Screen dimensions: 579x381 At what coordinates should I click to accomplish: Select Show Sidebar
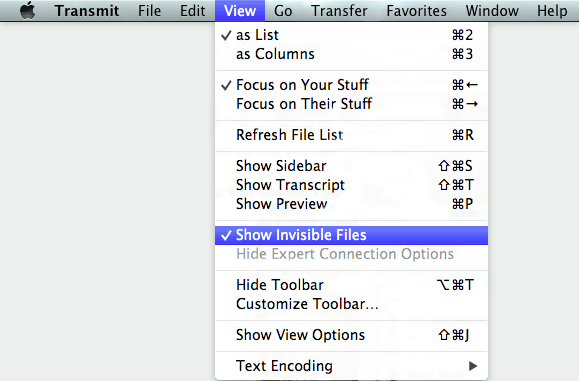point(351,166)
